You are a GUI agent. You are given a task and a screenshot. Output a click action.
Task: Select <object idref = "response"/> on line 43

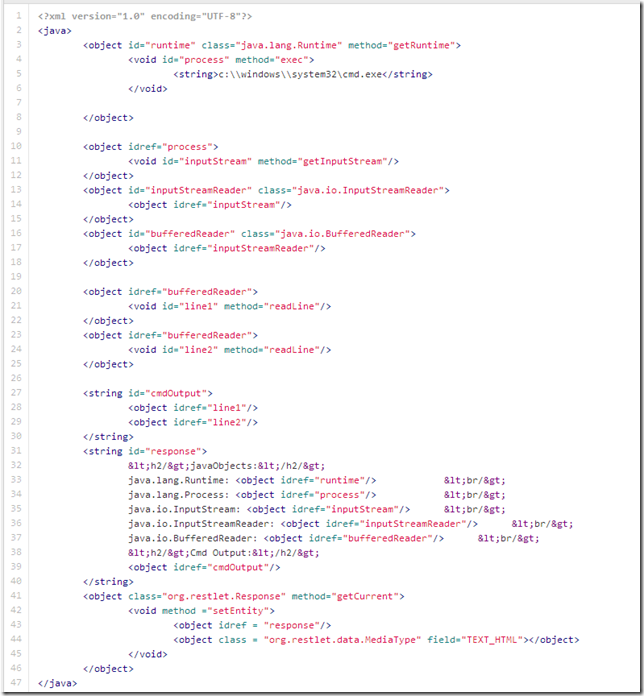(x=252, y=625)
